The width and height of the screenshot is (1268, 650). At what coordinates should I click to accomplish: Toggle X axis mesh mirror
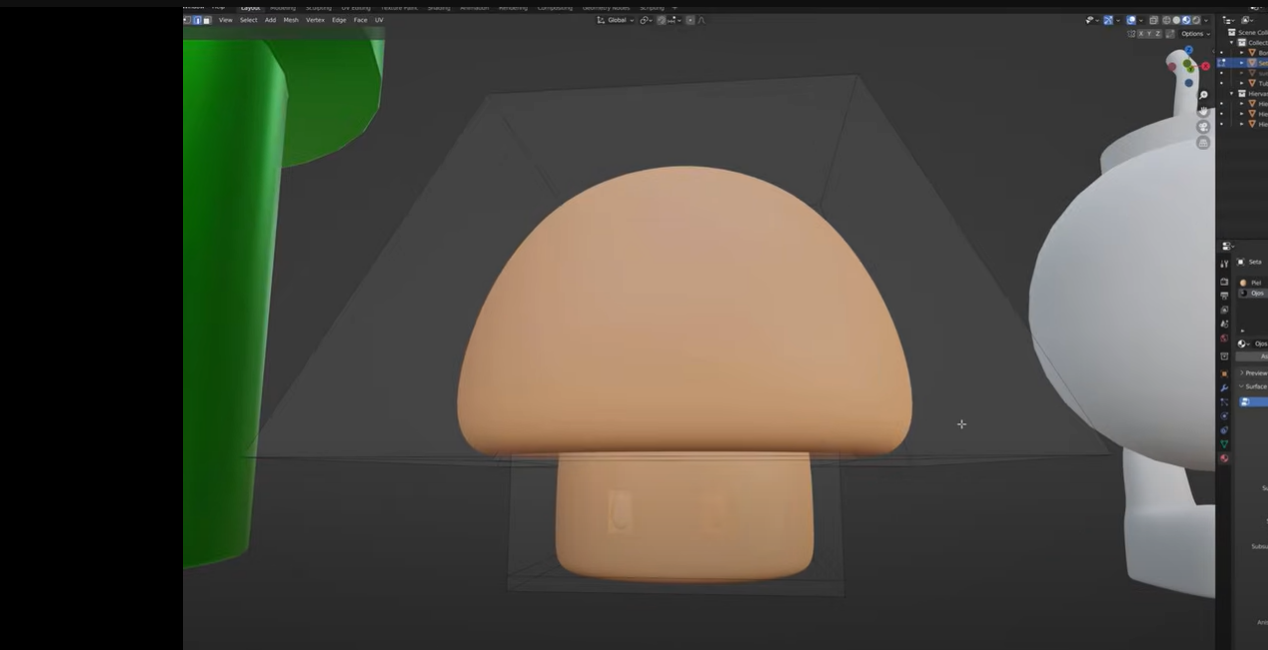click(1141, 34)
